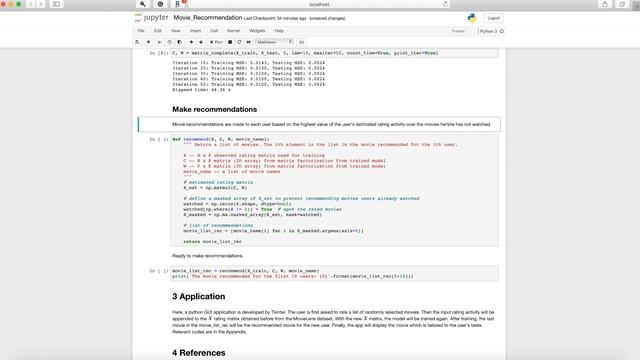The width and height of the screenshot is (640, 360).
Task: Open the Edit menu
Action: click(x=158, y=31)
